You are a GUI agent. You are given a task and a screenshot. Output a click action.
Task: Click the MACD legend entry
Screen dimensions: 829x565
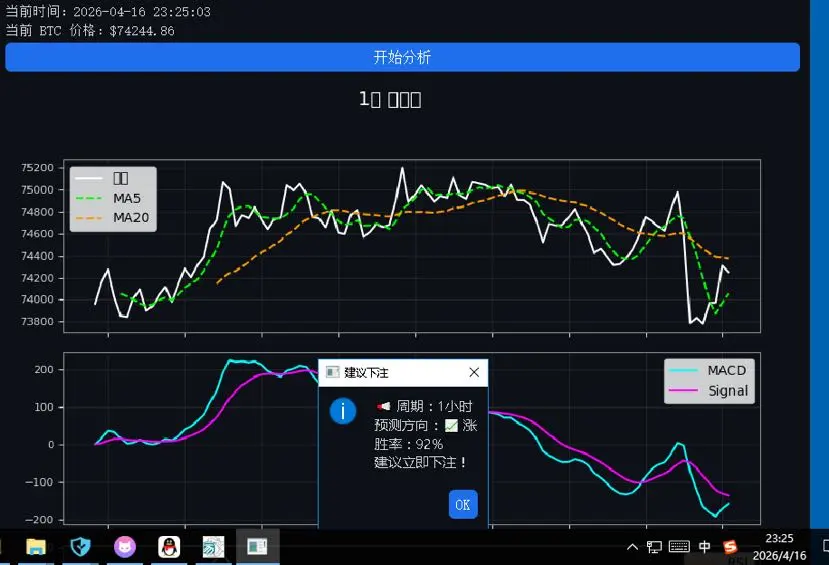coord(708,371)
